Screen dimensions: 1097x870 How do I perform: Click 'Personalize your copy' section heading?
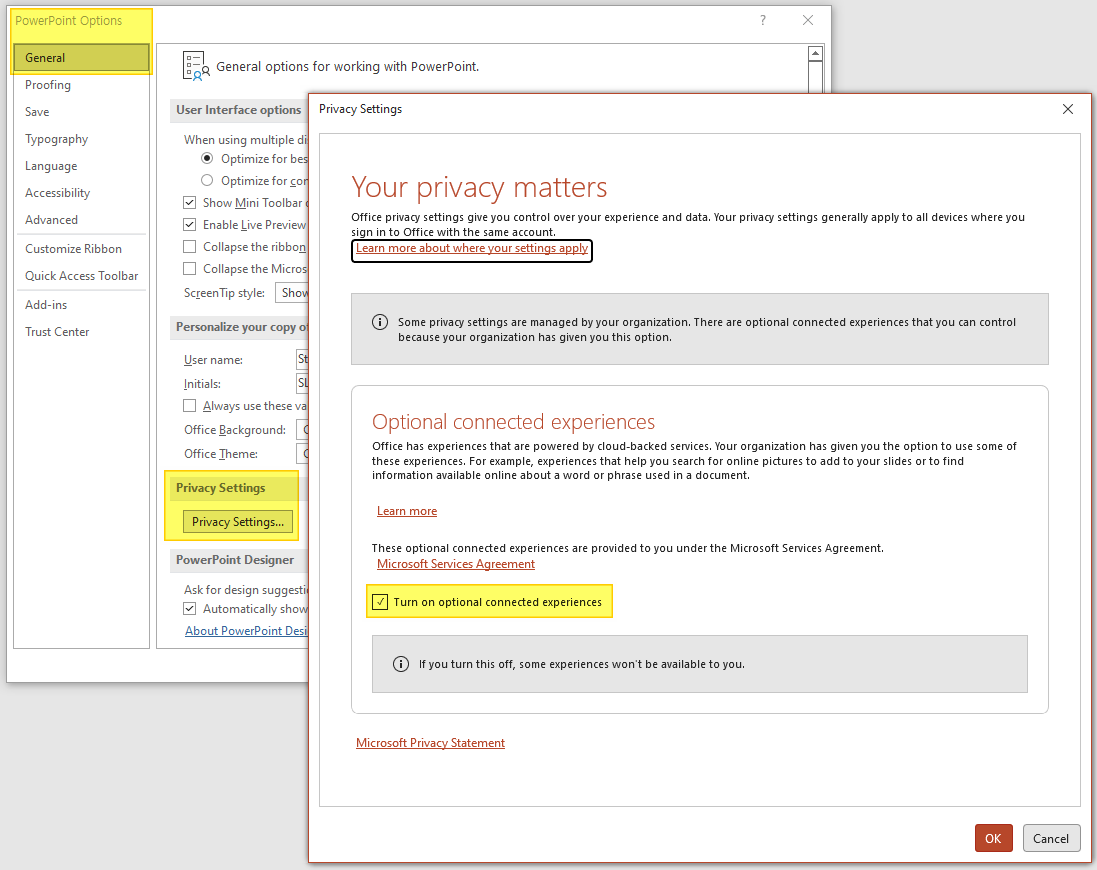pos(241,327)
